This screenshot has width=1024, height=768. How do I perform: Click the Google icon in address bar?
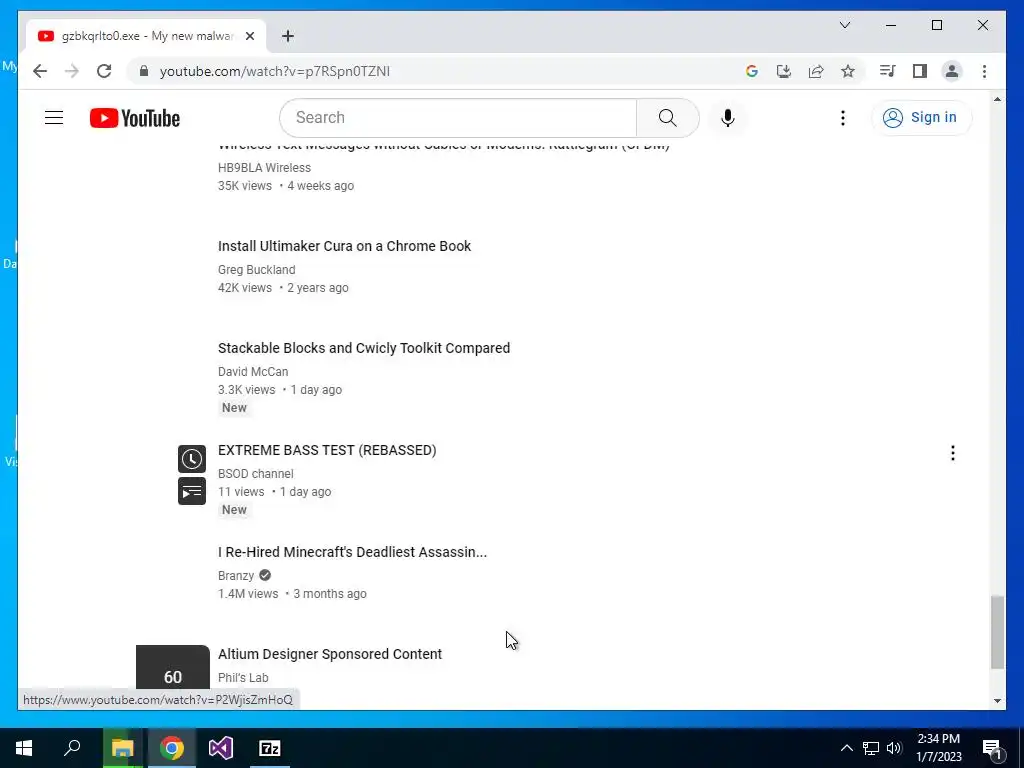point(752,71)
